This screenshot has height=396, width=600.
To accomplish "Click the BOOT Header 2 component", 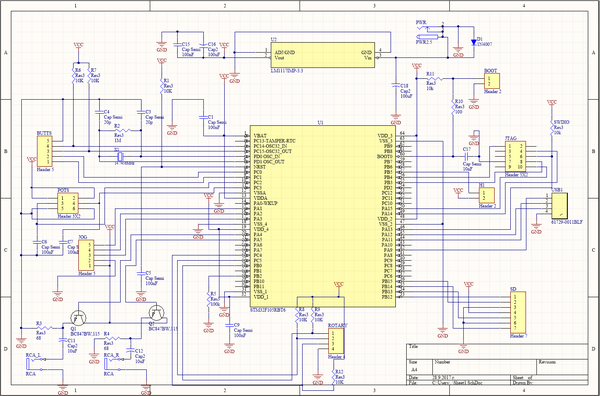I will 492,81.
